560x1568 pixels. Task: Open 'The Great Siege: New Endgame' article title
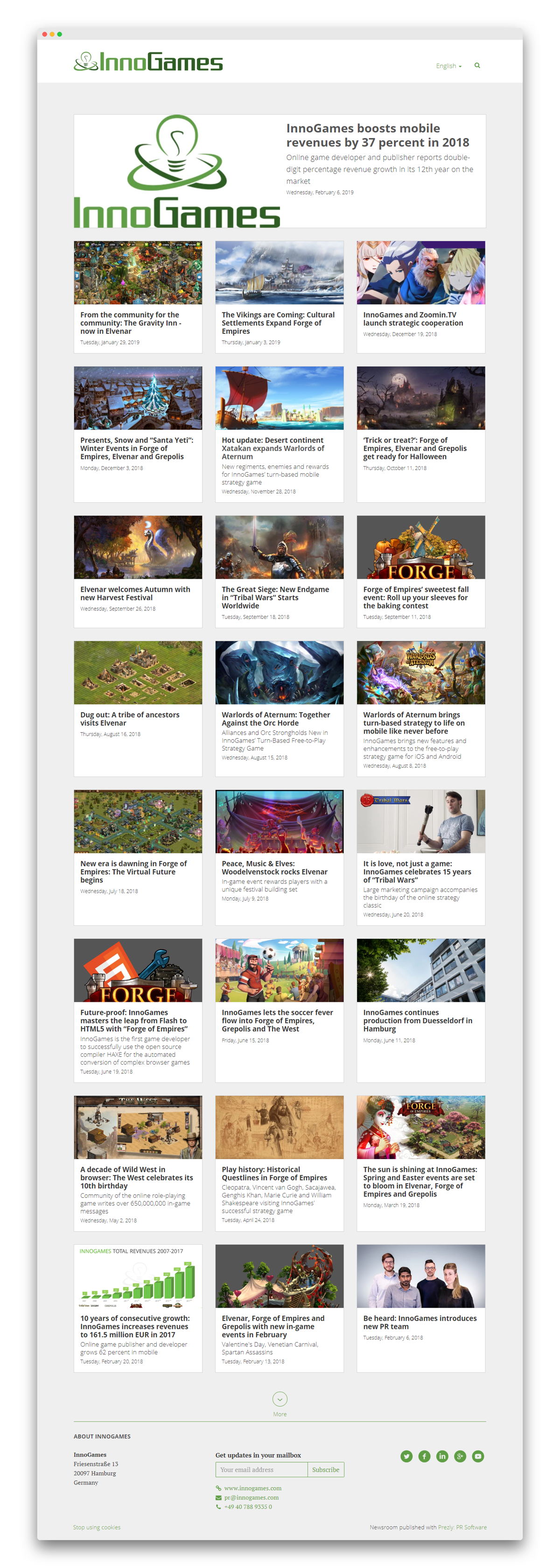tap(275, 597)
